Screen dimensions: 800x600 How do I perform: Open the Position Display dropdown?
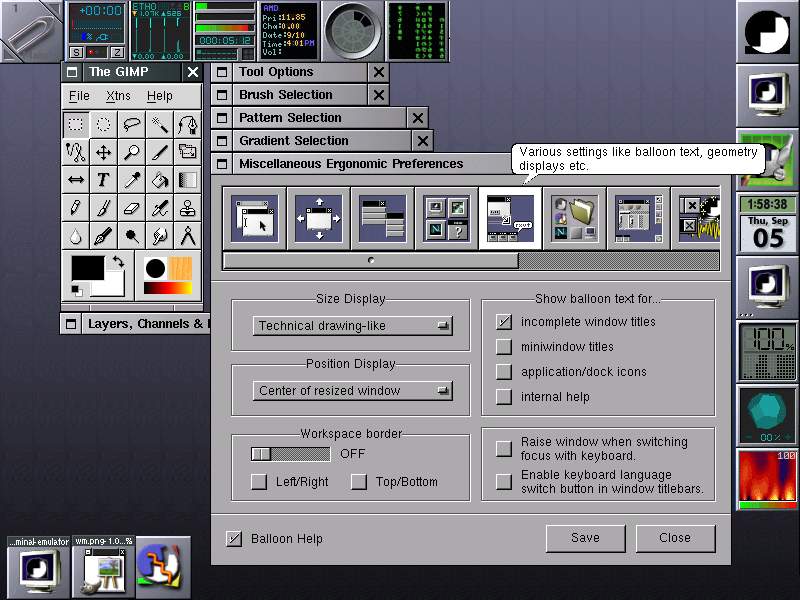tap(353, 390)
